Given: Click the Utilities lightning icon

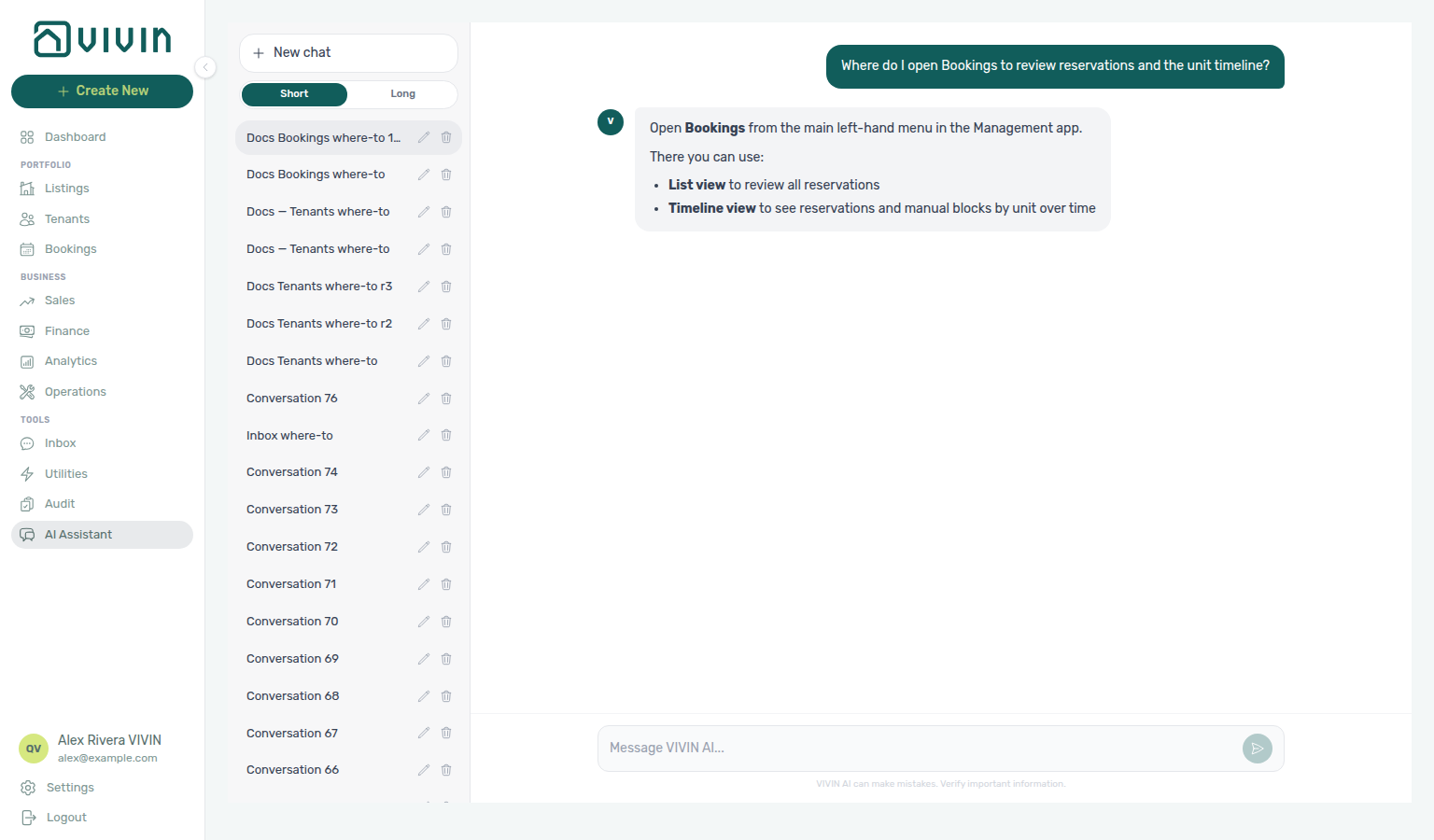Looking at the screenshot, I should pos(27,474).
